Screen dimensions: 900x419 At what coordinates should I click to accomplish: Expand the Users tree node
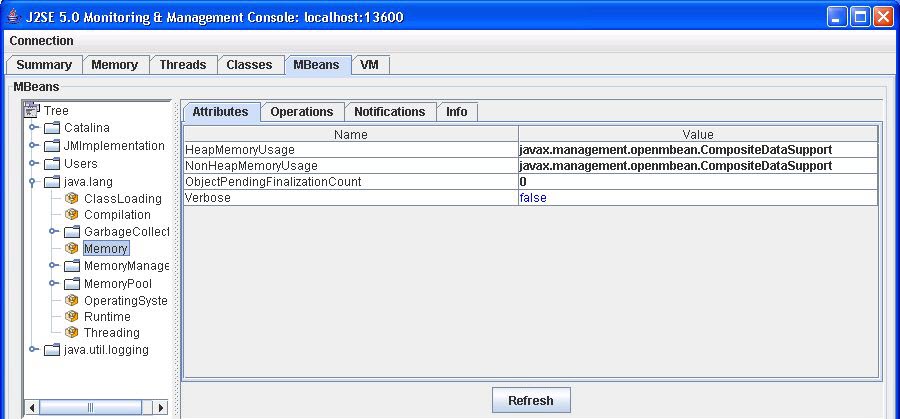34,164
